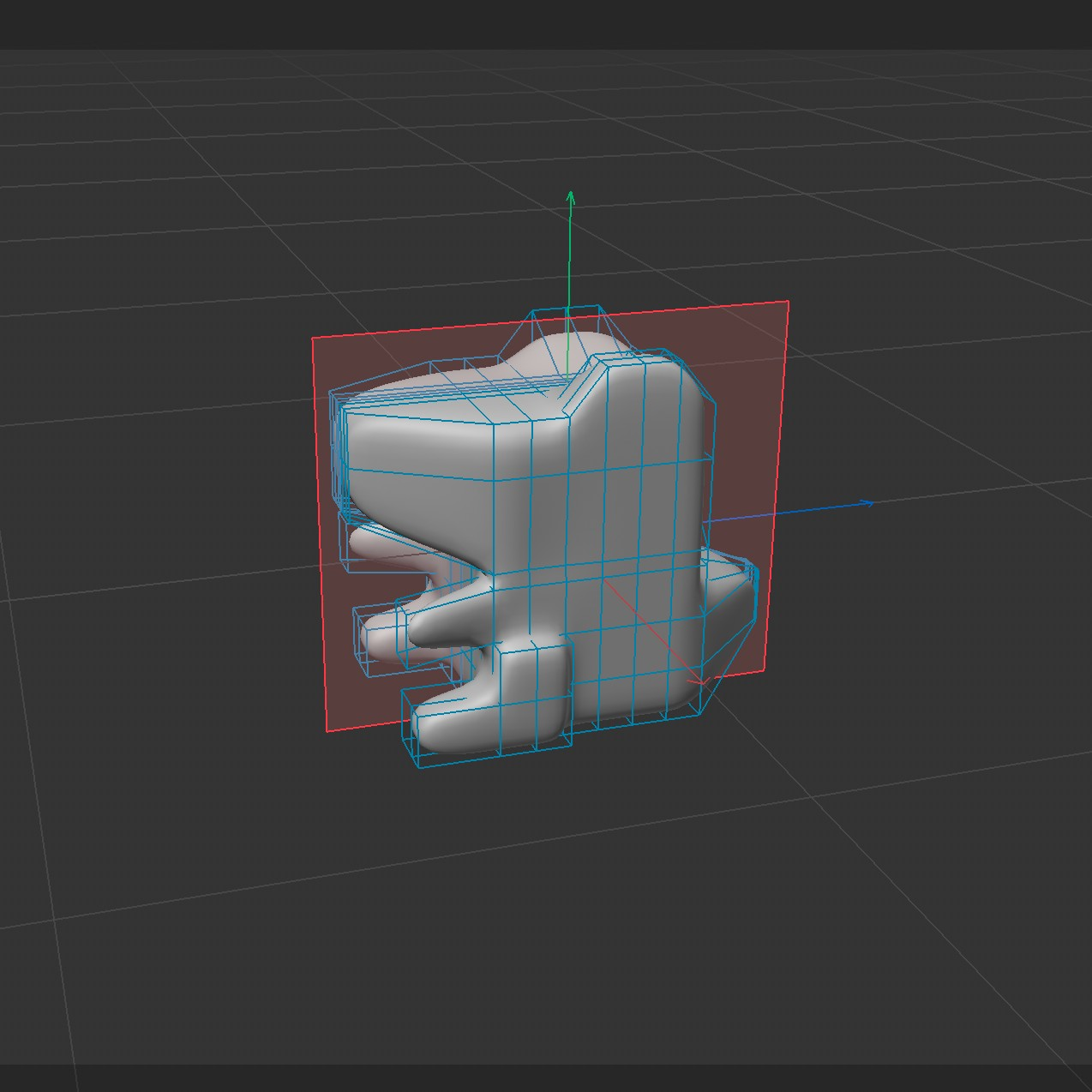The height and width of the screenshot is (1092, 1092).
Task: Click the tip of the blue arrow
Action: point(870,503)
